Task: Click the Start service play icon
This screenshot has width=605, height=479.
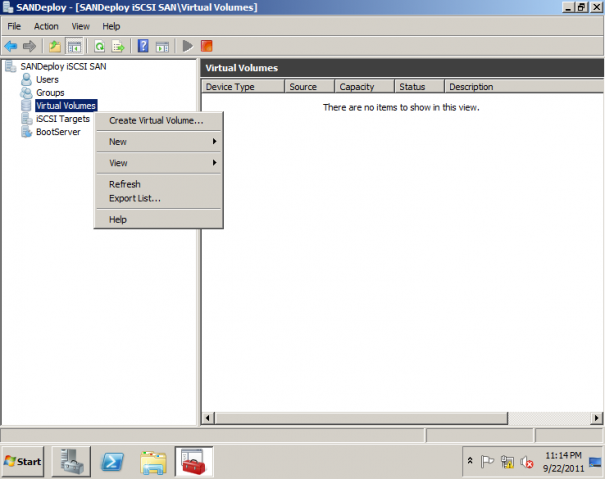Action: pos(188,46)
